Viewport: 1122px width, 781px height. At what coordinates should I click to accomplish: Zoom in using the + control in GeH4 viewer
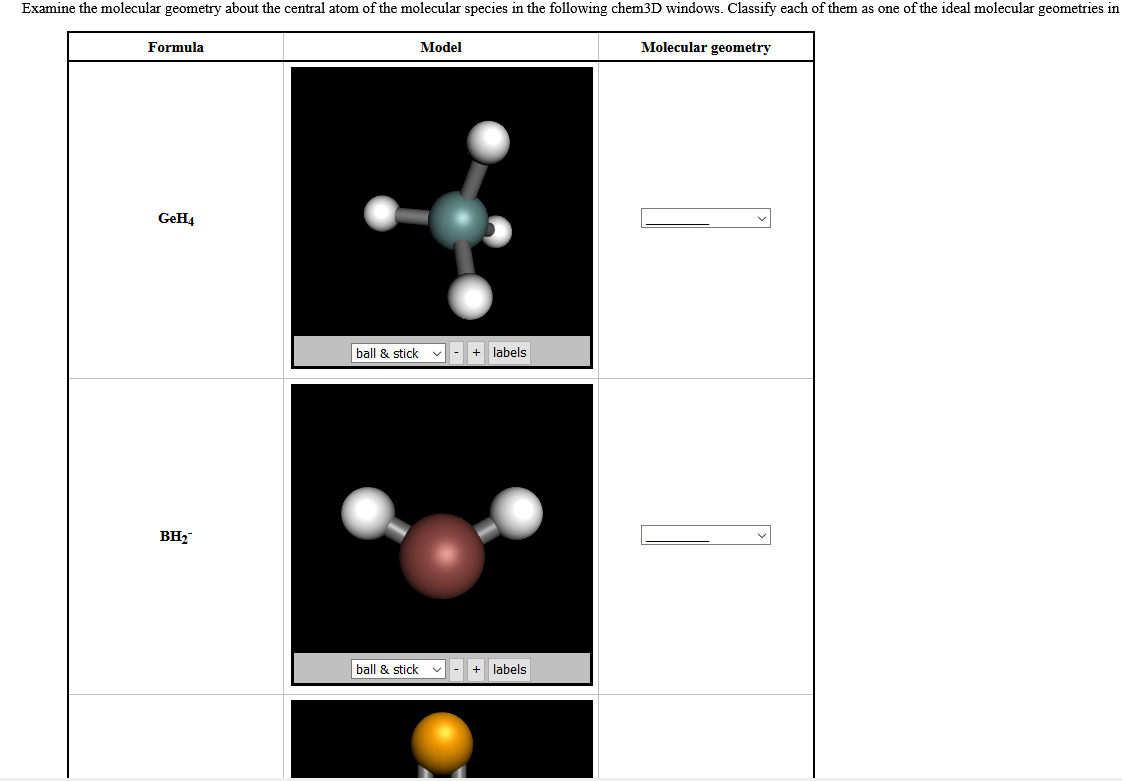coord(475,352)
